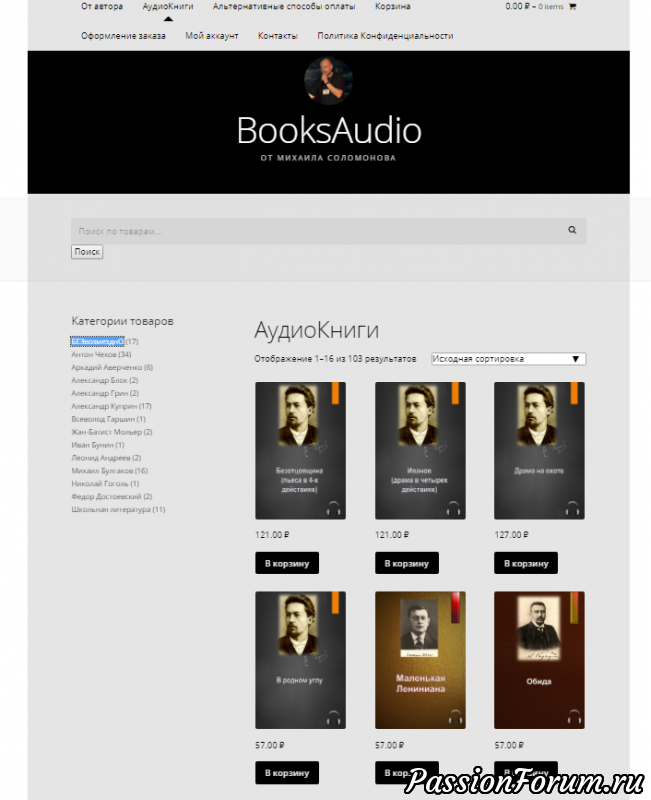This screenshot has height=800, width=651.
Task: Add Безотцовщина to cart
Action: pyautogui.click(x=287, y=563)
